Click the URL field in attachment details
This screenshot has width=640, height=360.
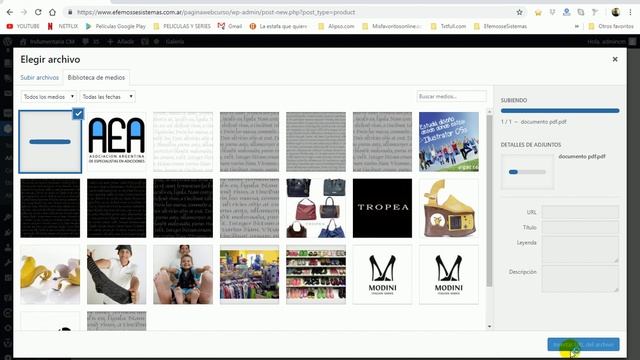pos(580,212)
